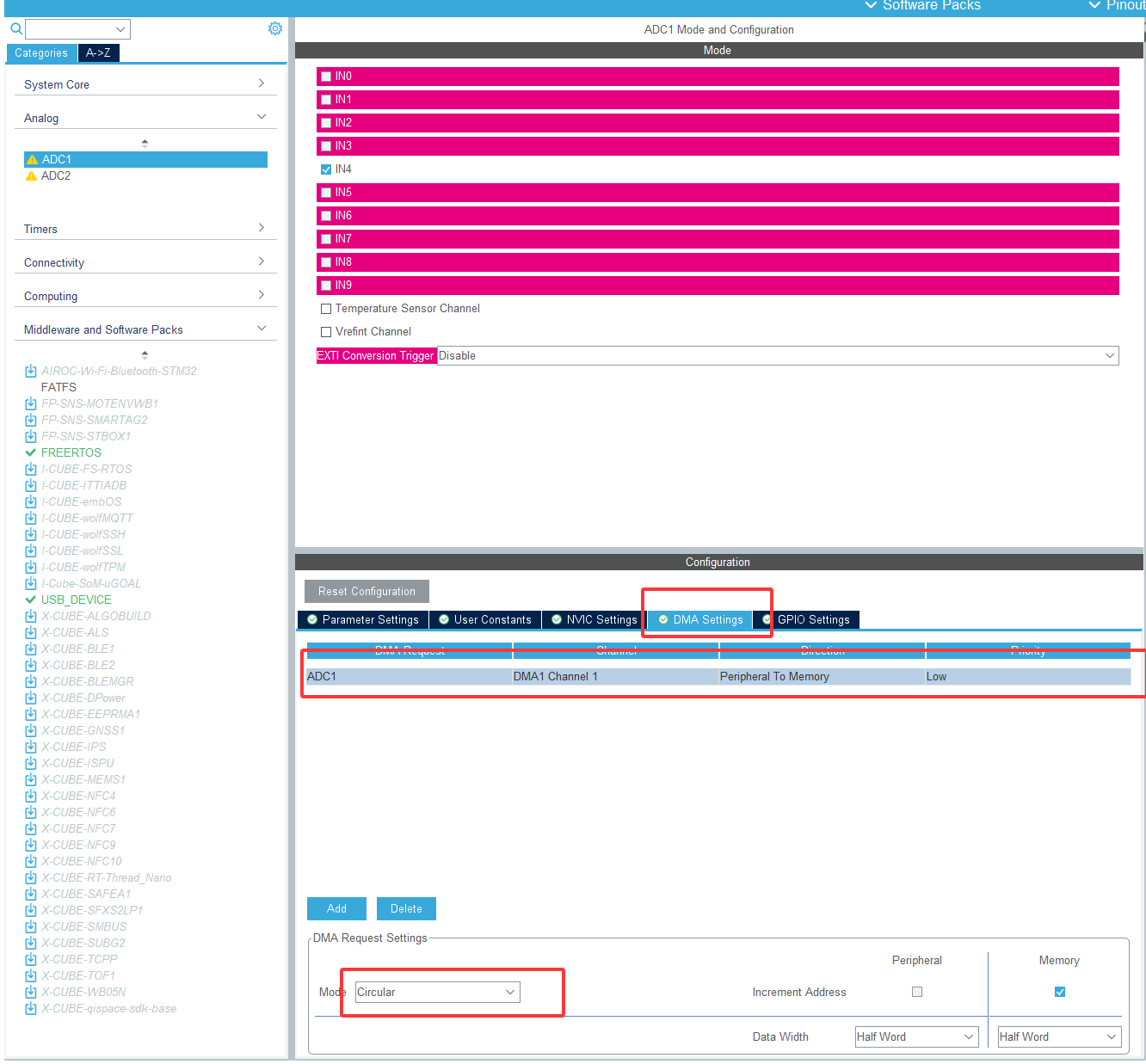Click download icon beside X-CUBE-ALGOBUILD
Image resolution: width=1146 pixels, height=1064 pixels.
31,616
